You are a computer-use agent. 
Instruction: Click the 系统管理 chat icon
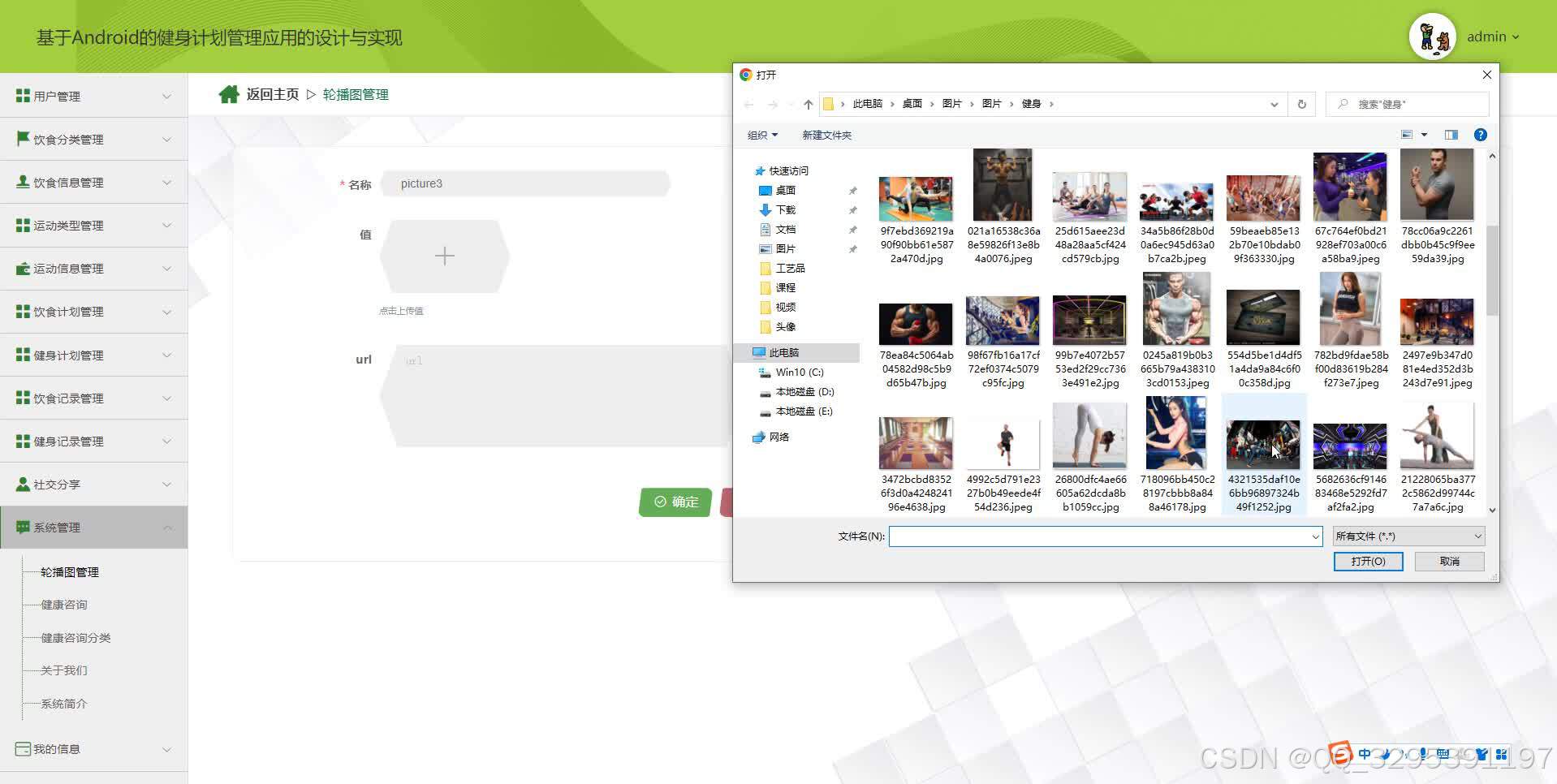23,527
